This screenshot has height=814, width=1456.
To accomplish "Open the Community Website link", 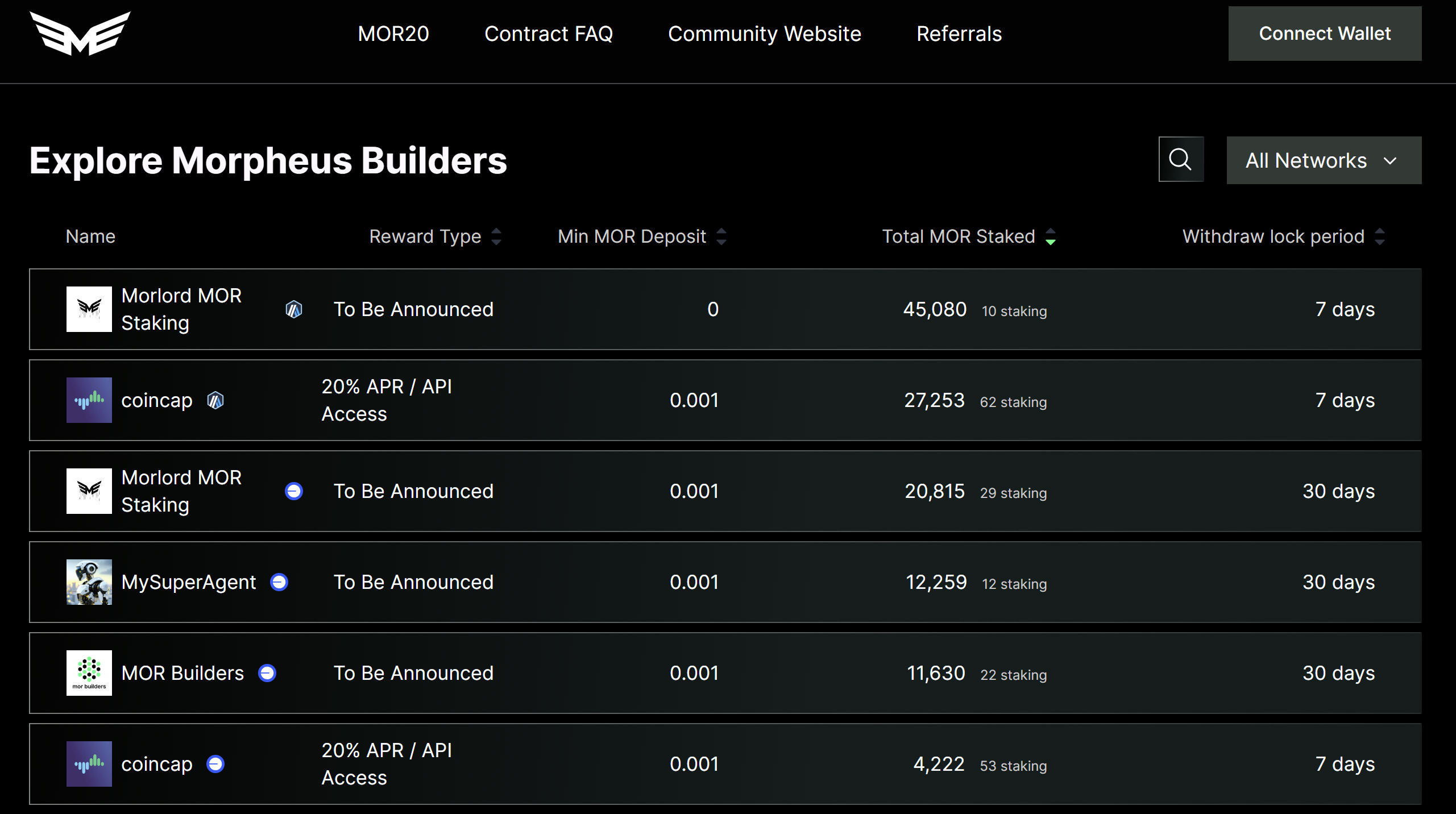I will click(x=764, y=34).
